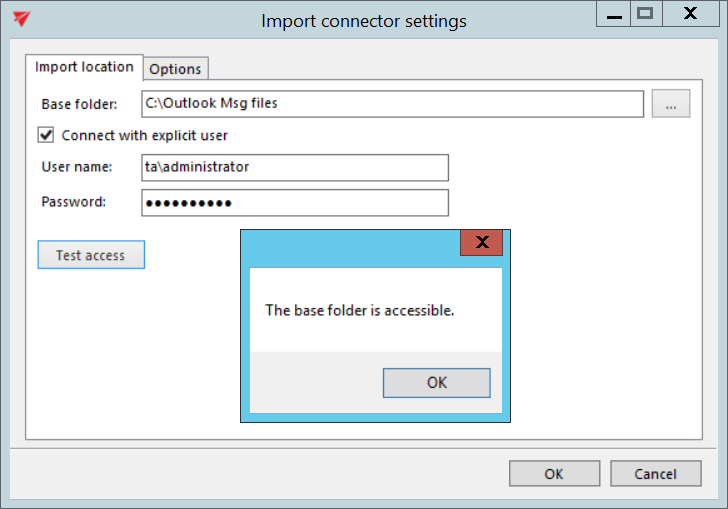Click the red arrow app icon in title bar
This screenshot has width=728, height=509.
[21, 19]
